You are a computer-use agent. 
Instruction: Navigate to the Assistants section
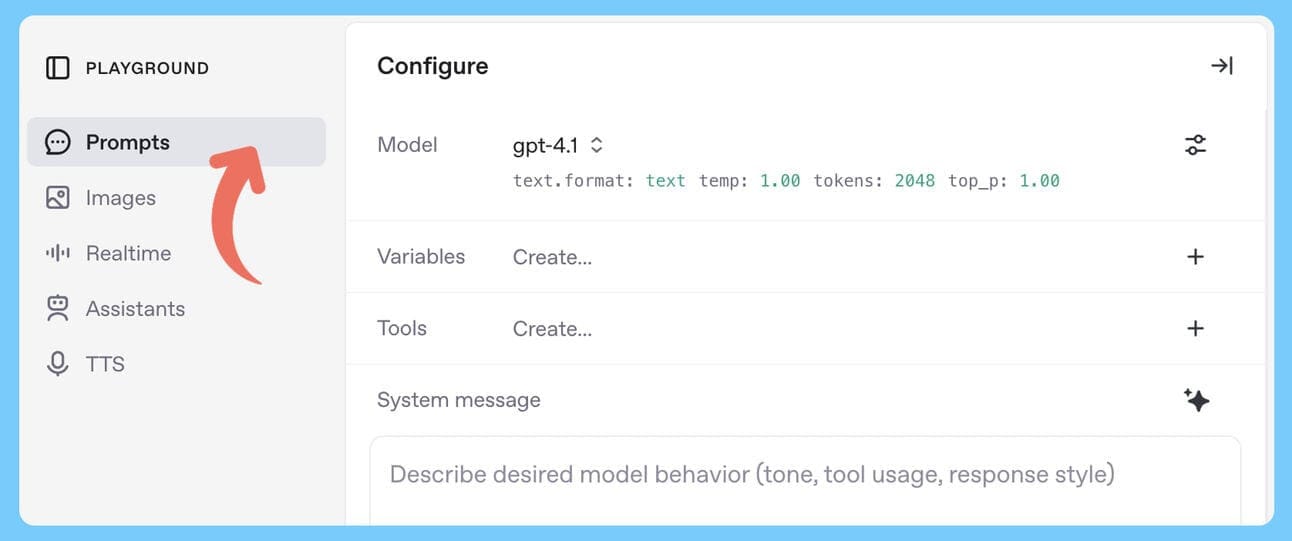coord(135,308)
